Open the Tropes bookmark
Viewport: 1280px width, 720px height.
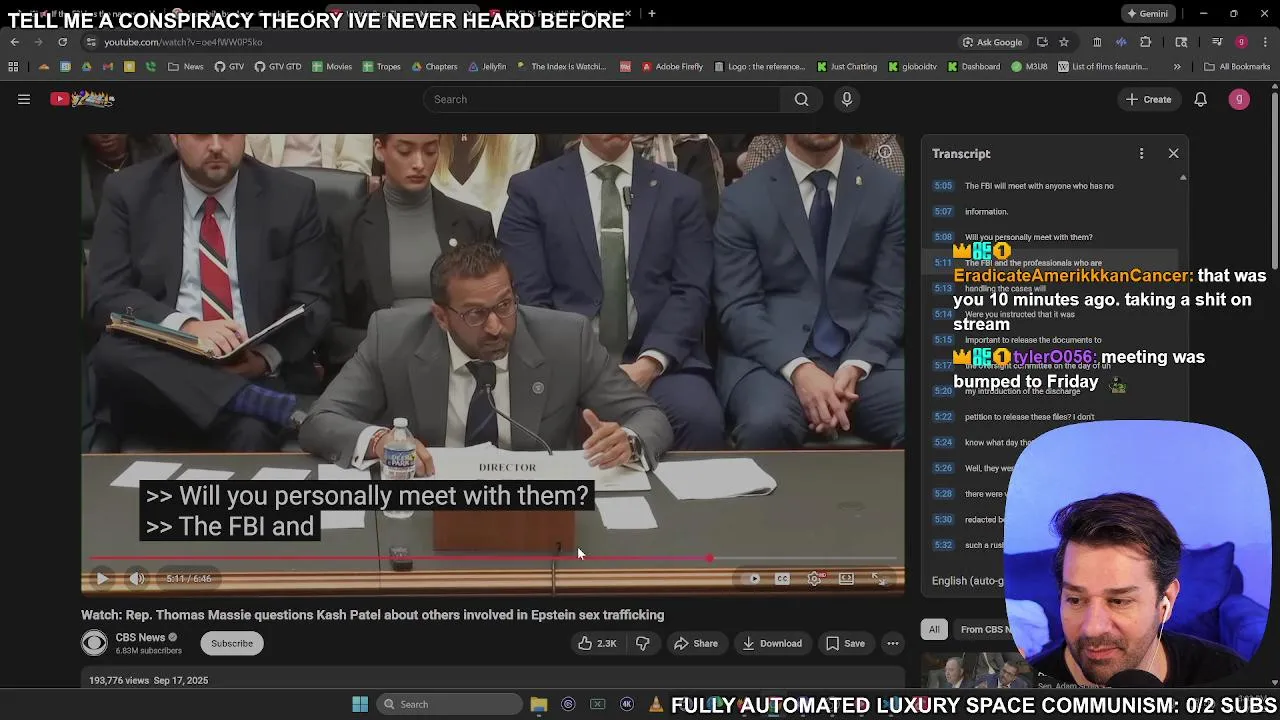382,67
